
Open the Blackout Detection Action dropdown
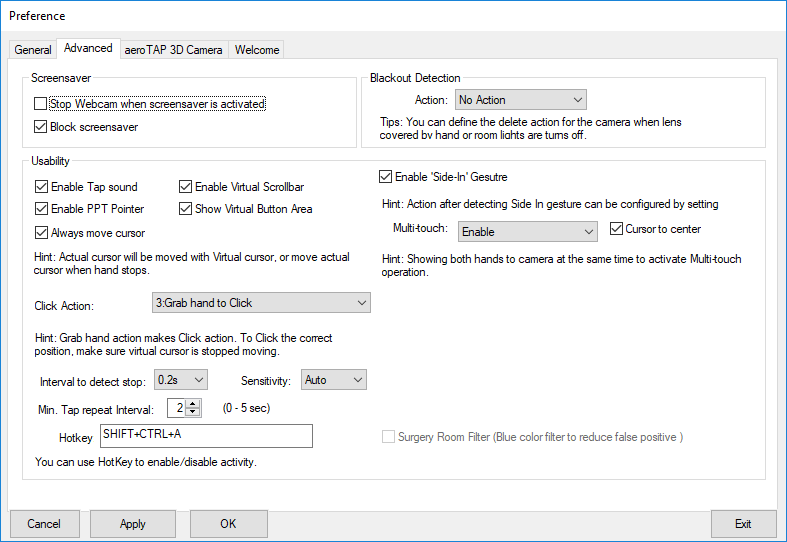tap(520, 100)
